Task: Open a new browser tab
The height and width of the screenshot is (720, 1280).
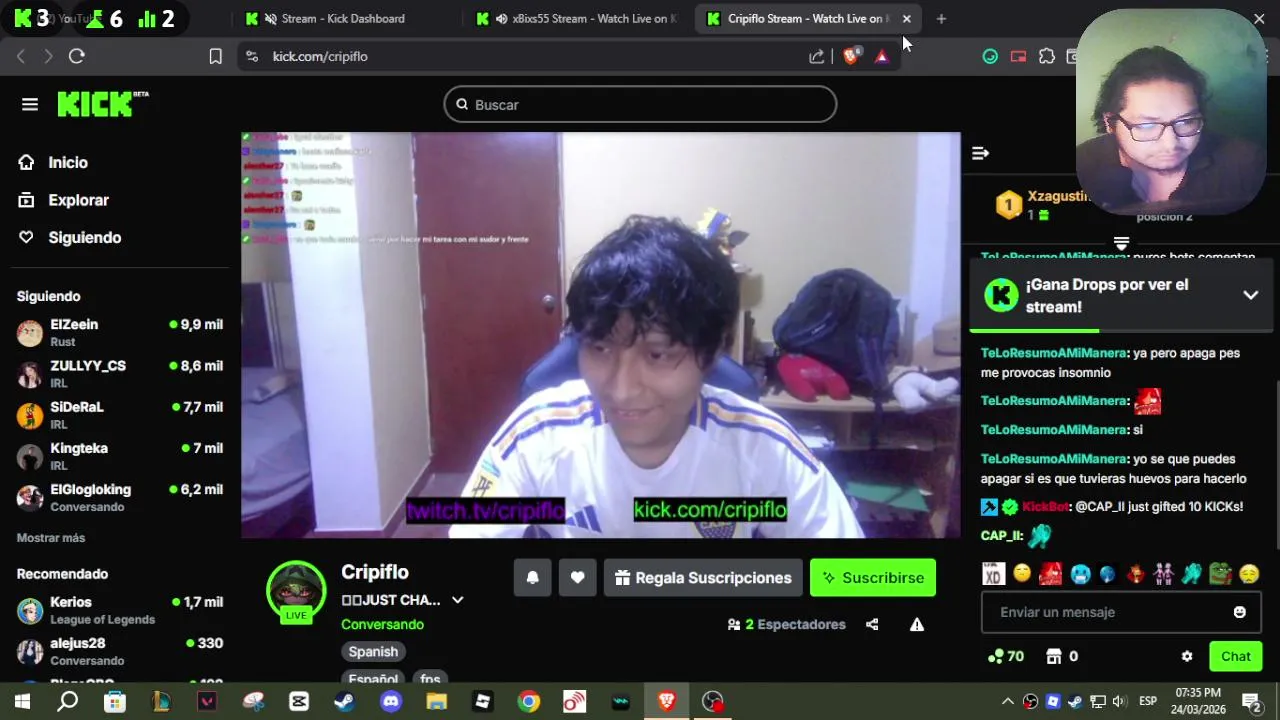Action: pos(941,19)
